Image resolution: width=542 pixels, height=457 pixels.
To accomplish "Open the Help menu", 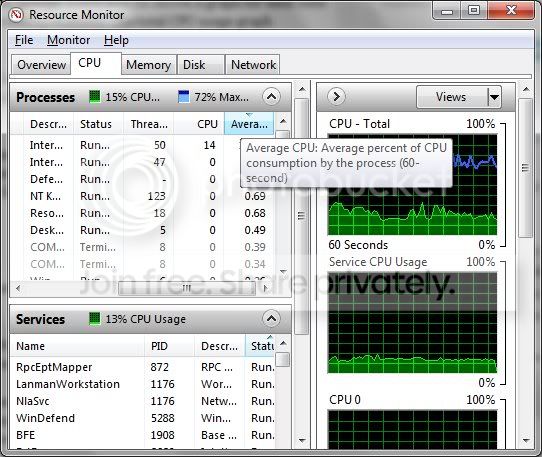I will [x=116, y=40].
